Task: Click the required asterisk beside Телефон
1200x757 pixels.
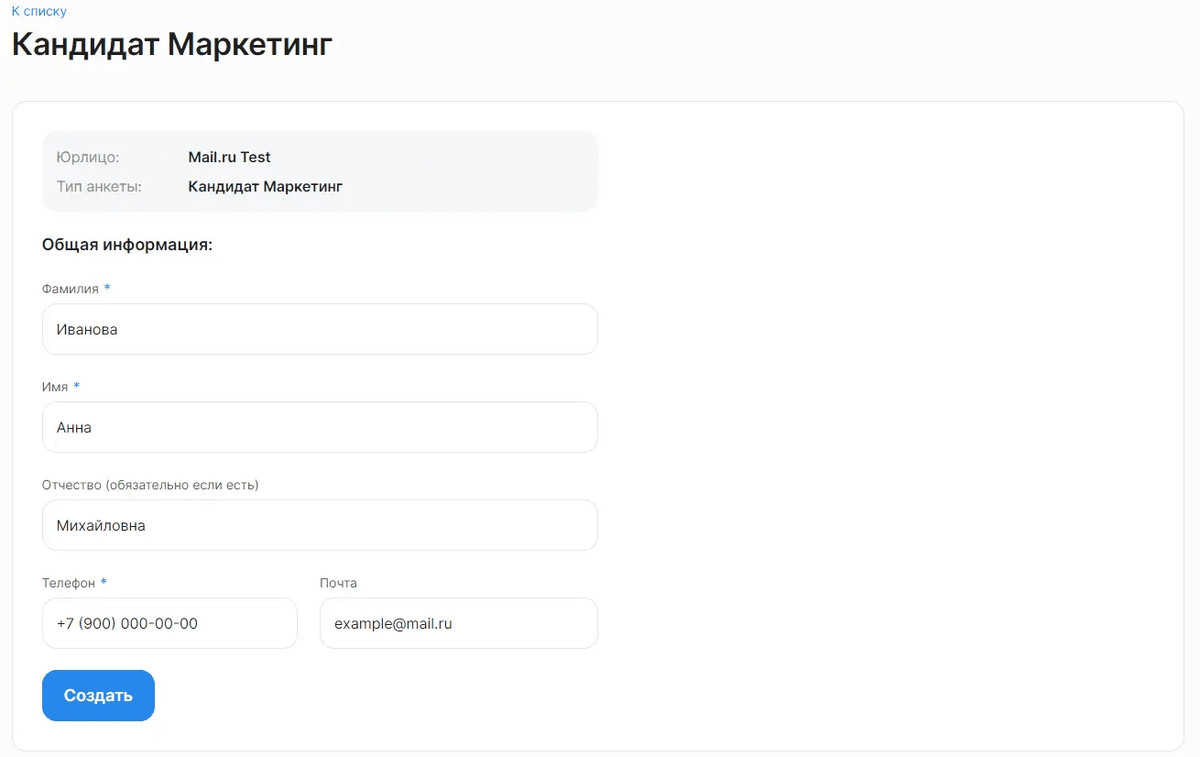Action: (x=104, y=582)
